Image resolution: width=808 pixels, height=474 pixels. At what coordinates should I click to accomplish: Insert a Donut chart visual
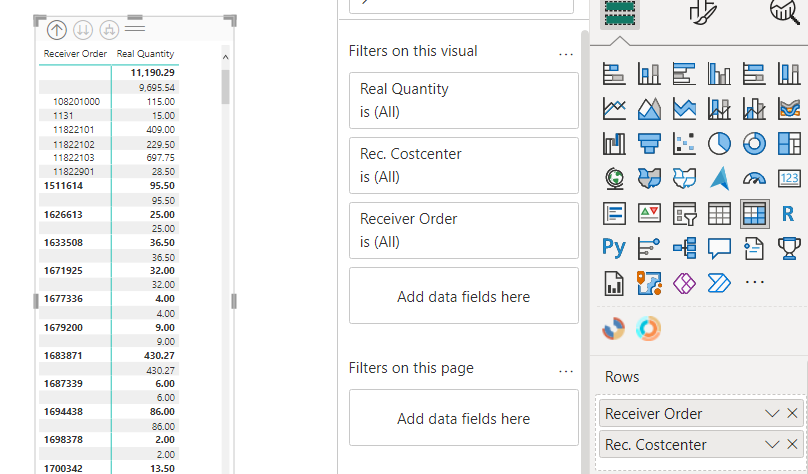(x=754, y=143)
